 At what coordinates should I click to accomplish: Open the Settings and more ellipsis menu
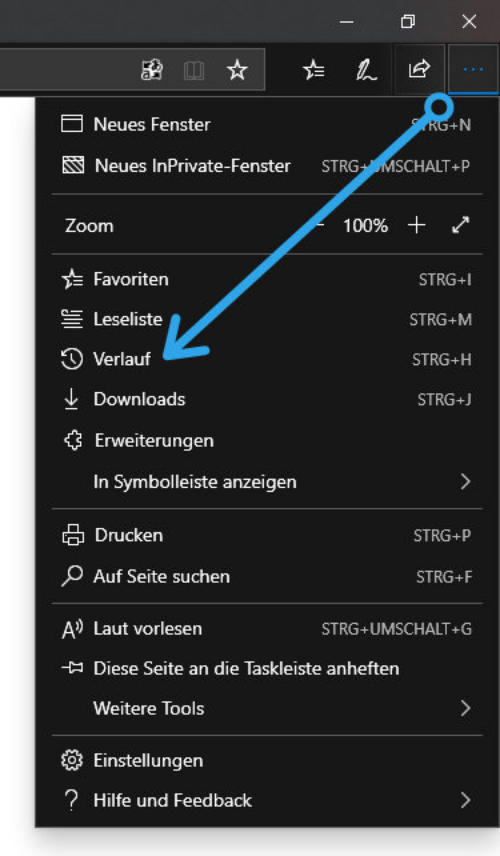pos(473,69)
